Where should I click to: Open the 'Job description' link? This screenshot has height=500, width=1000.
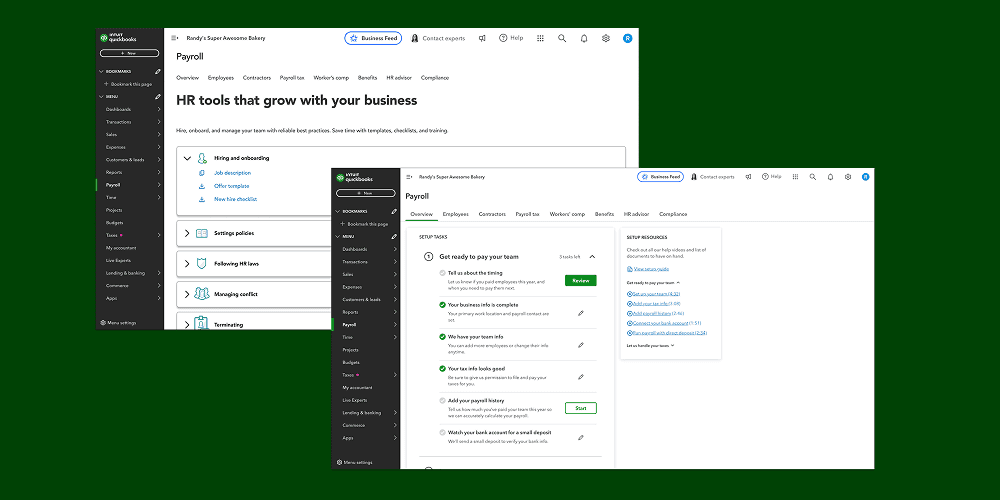pyautogui.click(x=232, y=173)
